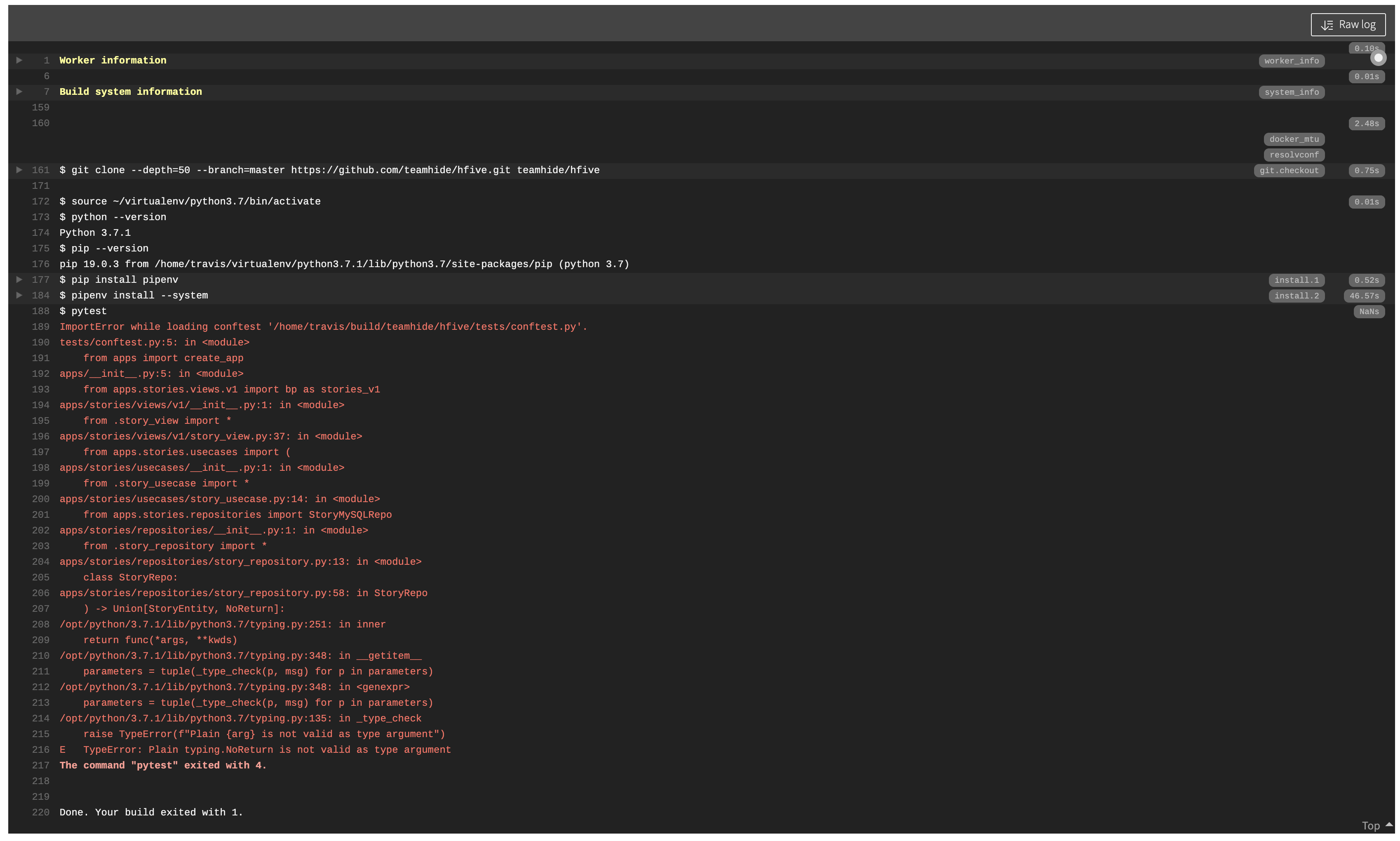Click the docker_mtu fold badge

1294,139
